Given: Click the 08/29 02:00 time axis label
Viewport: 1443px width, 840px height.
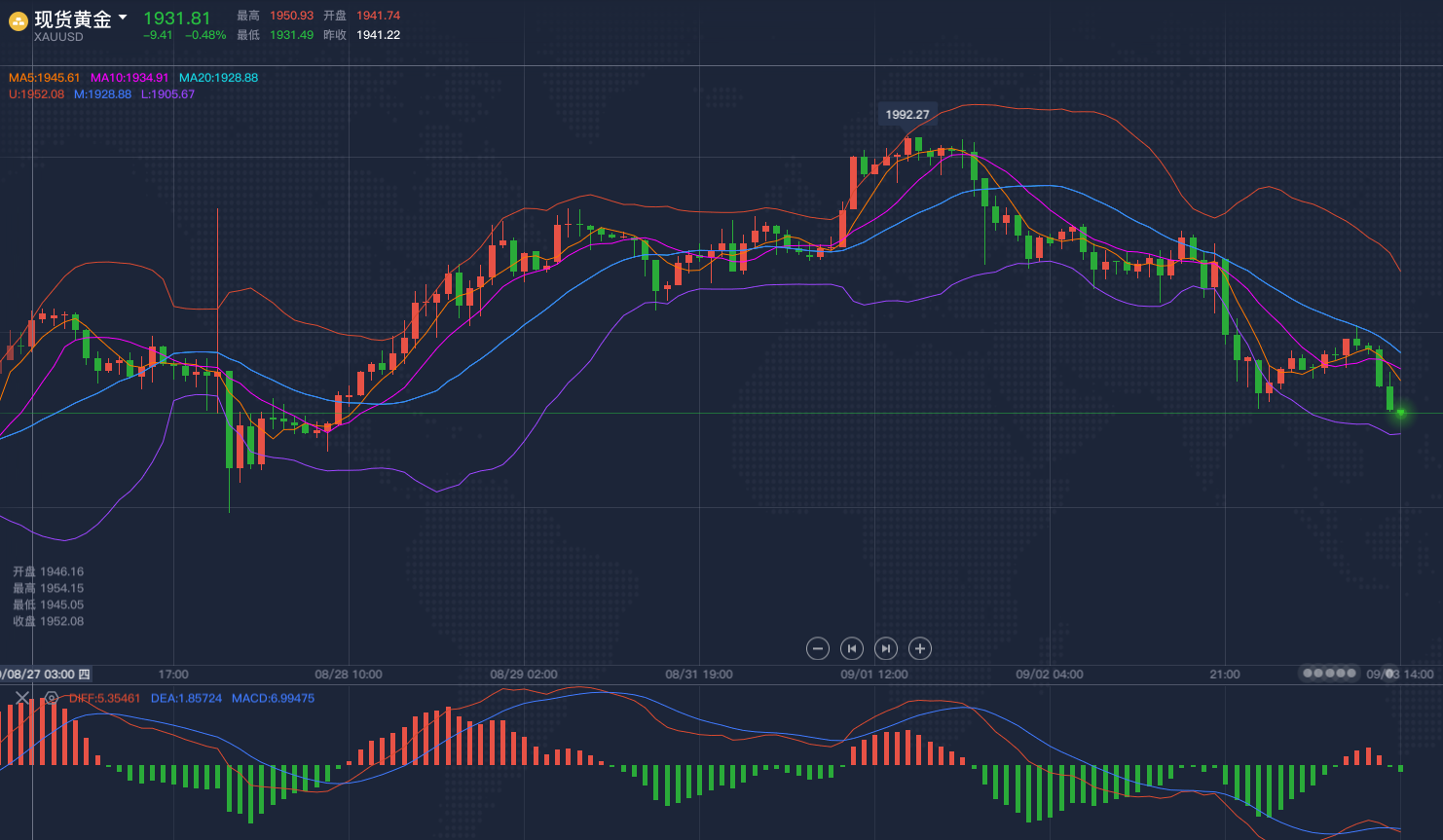Looking at the screenshot, I should 524,674.
